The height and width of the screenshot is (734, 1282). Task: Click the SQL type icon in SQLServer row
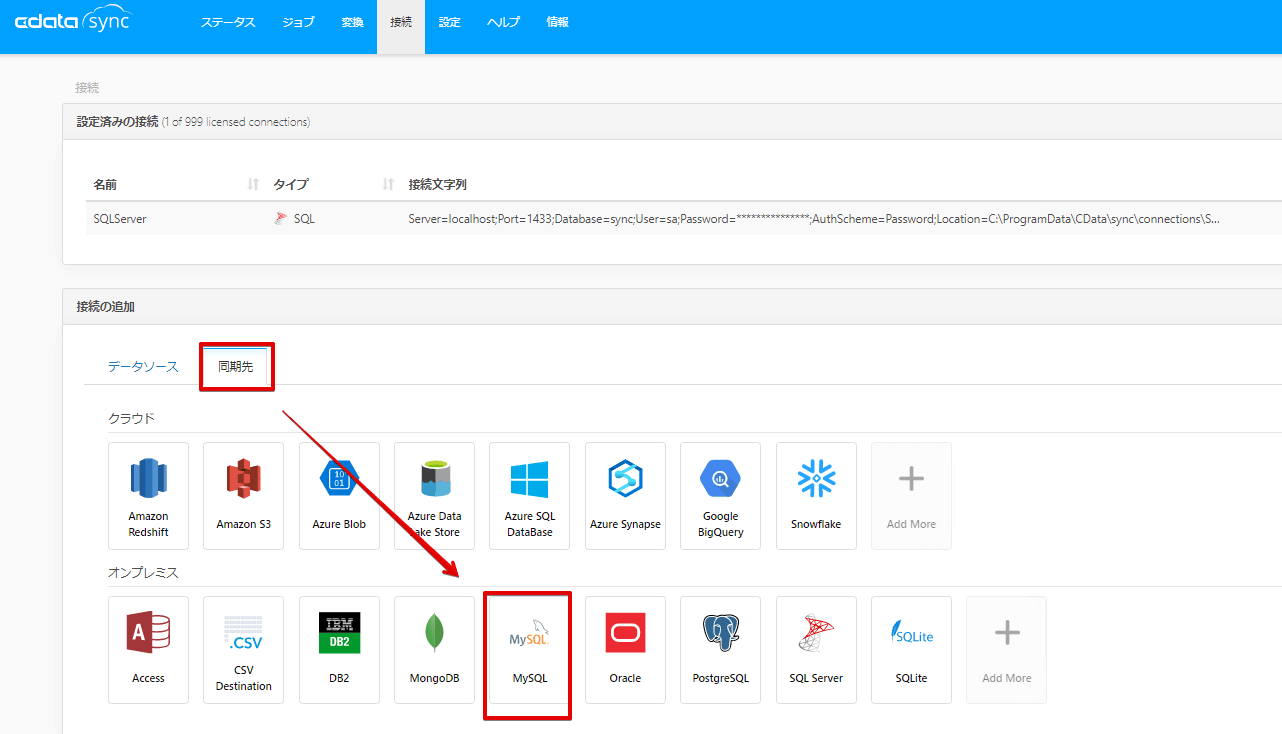[280, 218]
